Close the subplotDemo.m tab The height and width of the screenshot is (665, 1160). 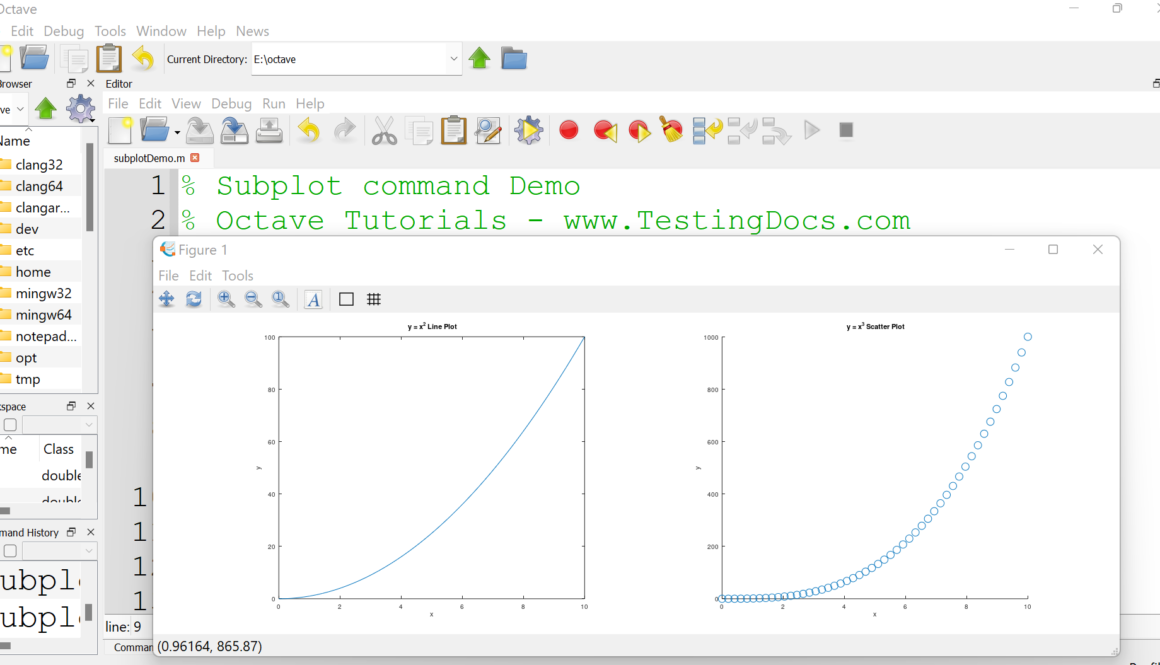pos(195,158)
